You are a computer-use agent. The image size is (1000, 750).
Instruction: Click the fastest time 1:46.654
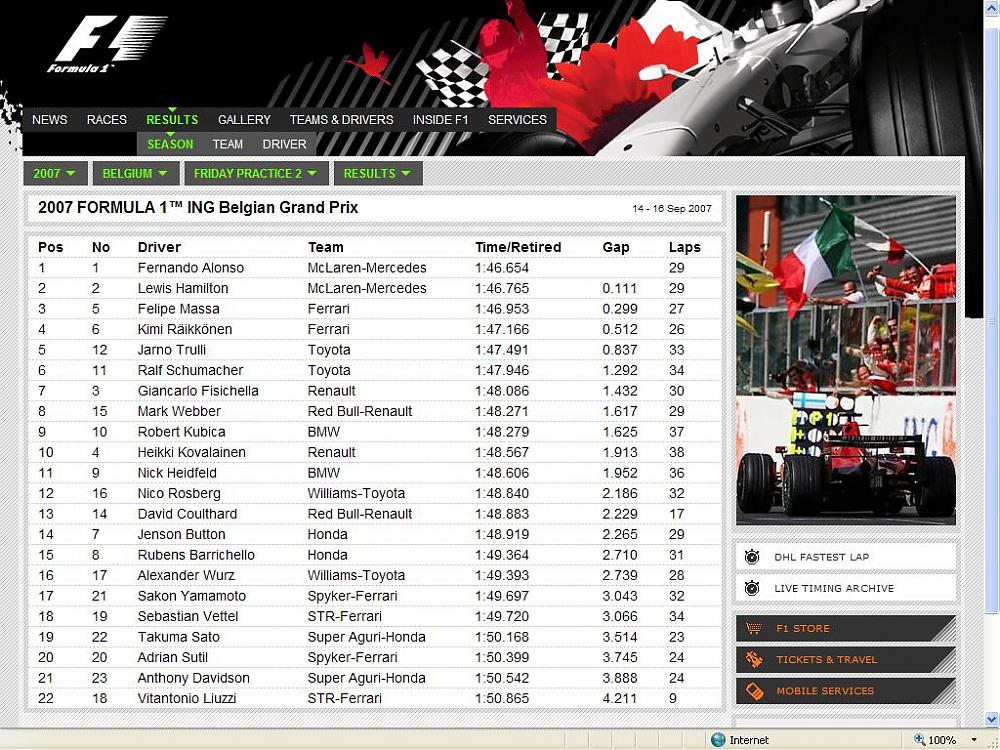click(x=502, y=268)
